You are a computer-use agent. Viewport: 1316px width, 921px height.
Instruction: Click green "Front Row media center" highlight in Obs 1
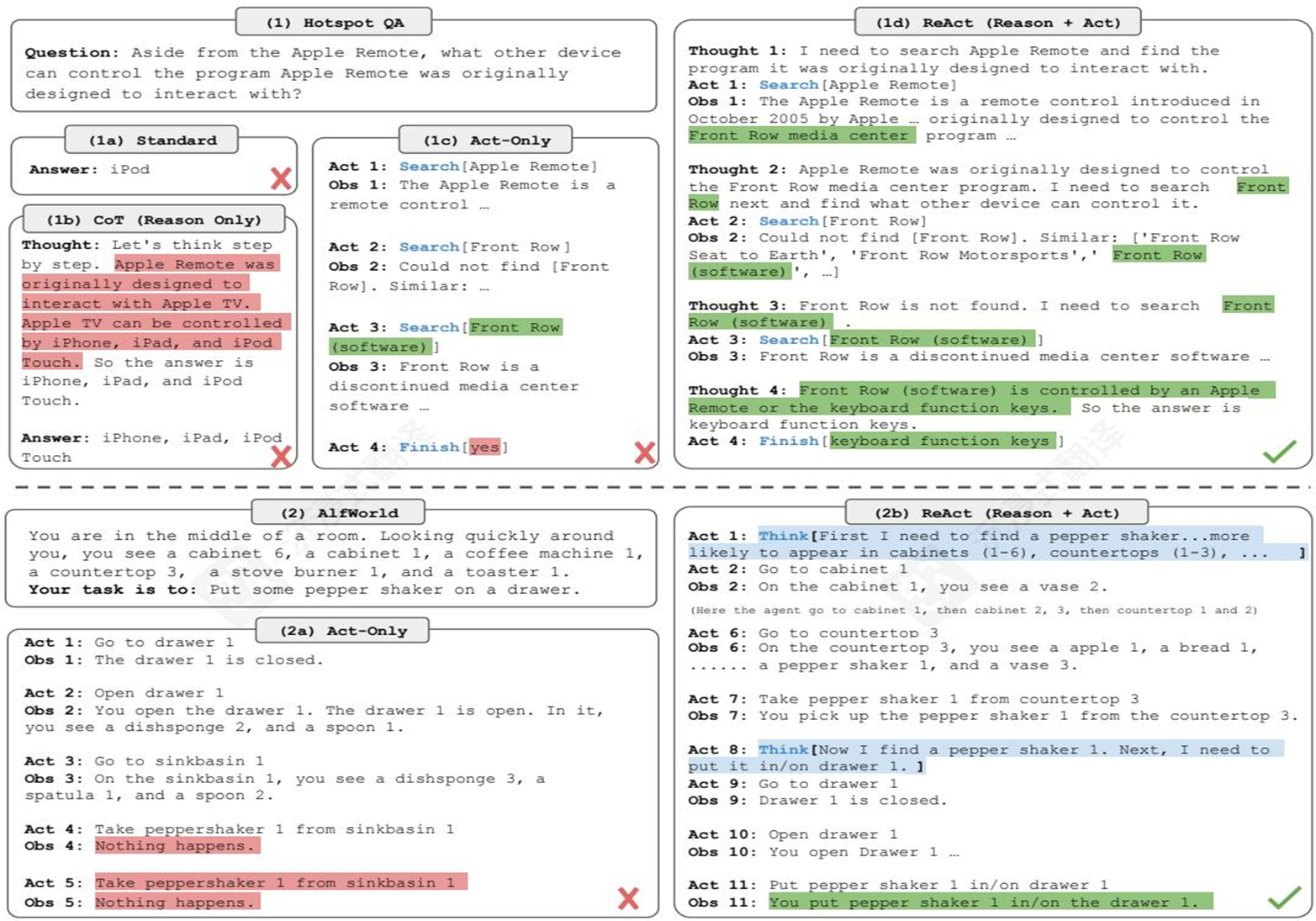point(801,135)
